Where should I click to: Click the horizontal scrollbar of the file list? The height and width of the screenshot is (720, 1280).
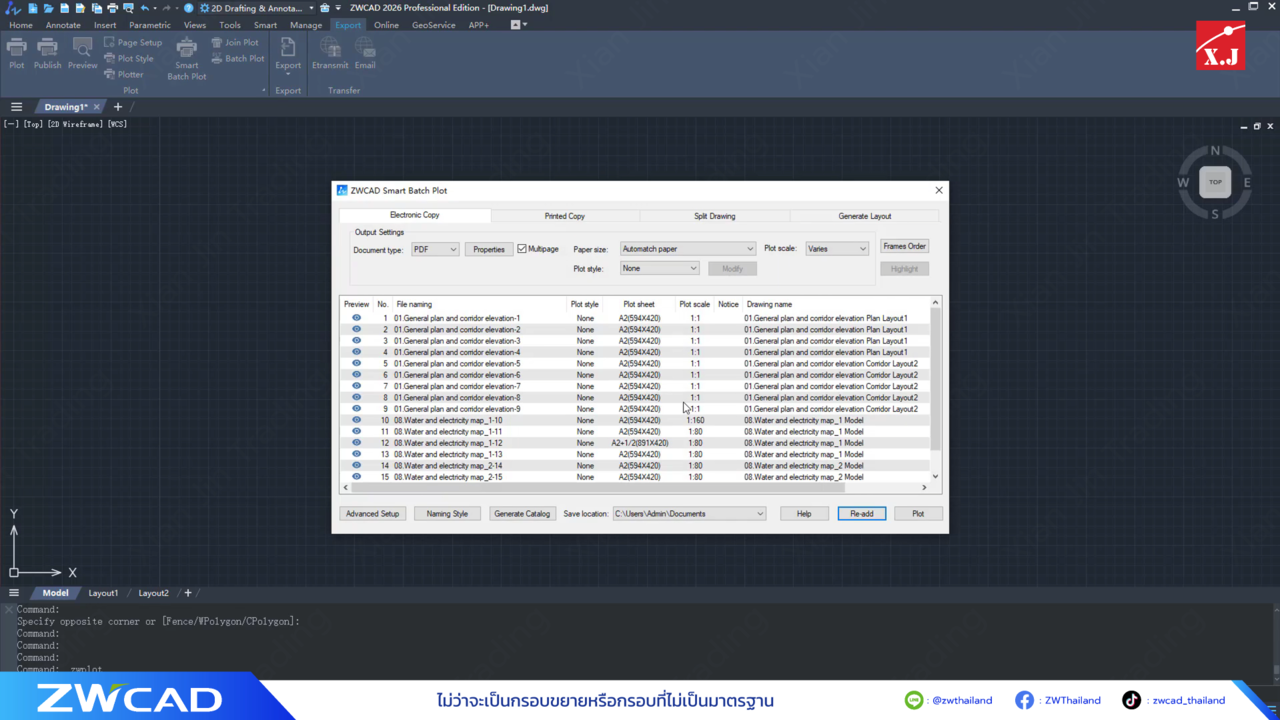pos(598,488)
